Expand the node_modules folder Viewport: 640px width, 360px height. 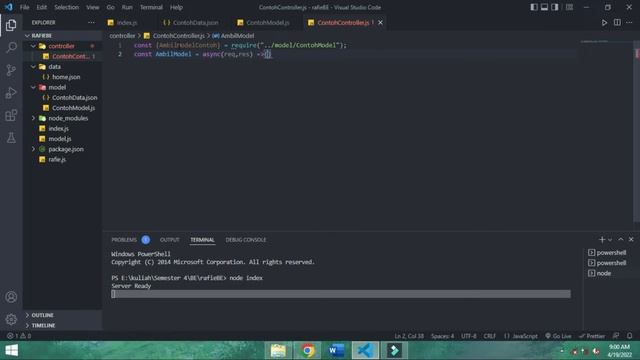62,118
